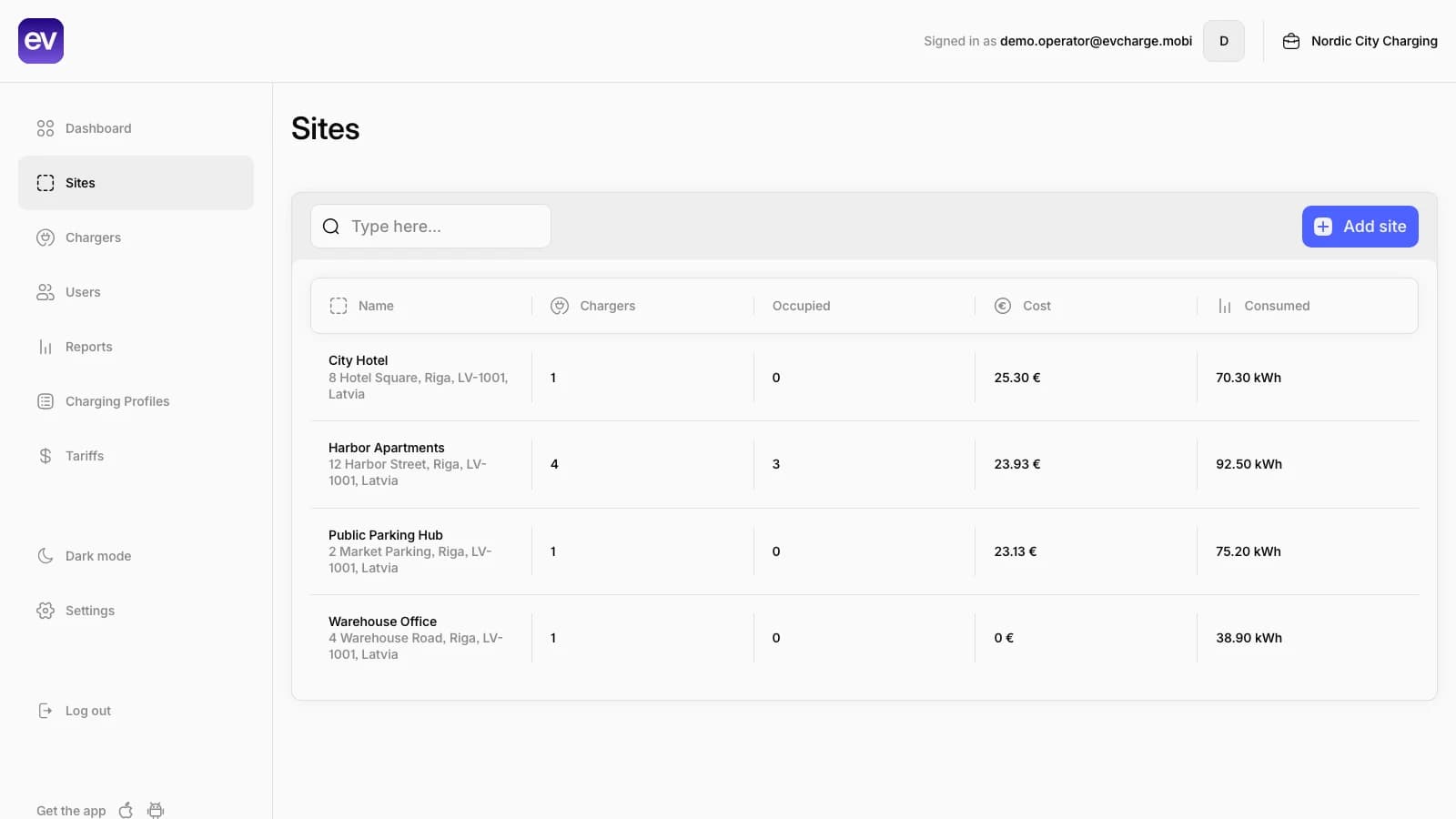Viewport: 1456px width, 819px height.
Task: Sort by Chargers column header
Action: [x=608, y=306]
